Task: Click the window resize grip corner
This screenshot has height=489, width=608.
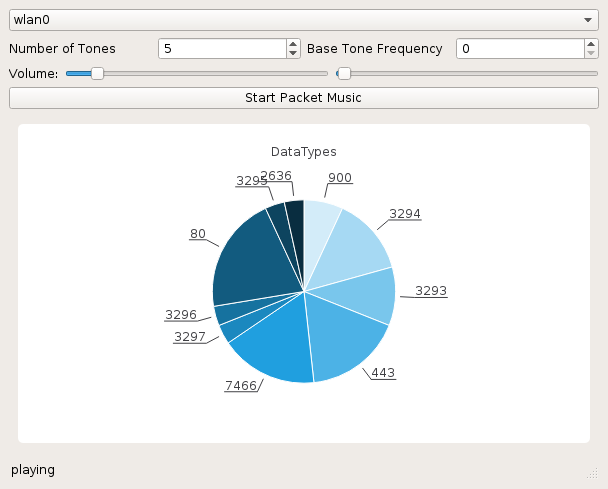Action: click(592, 473)
